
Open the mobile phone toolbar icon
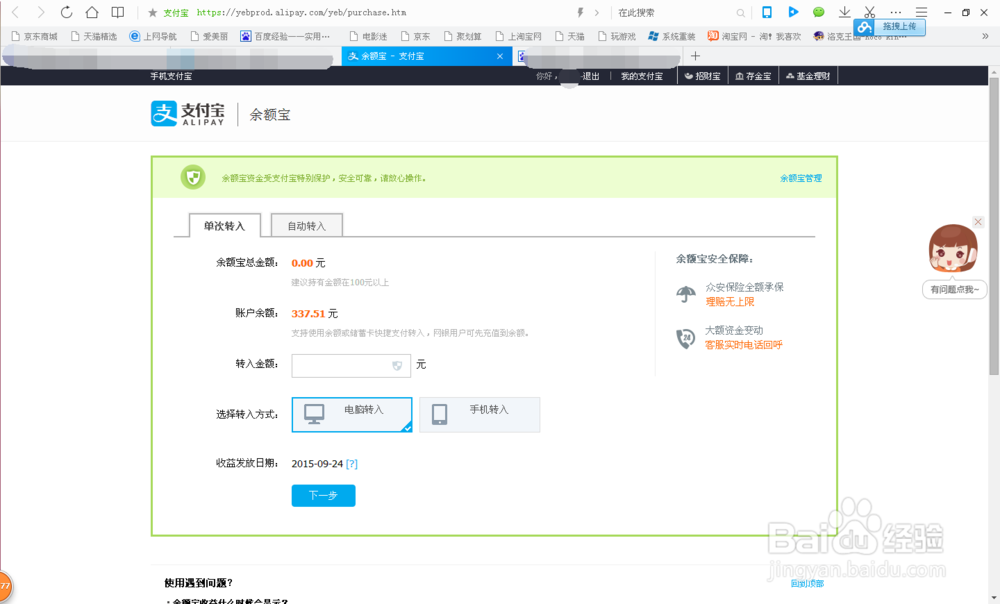tap(767, 12)
